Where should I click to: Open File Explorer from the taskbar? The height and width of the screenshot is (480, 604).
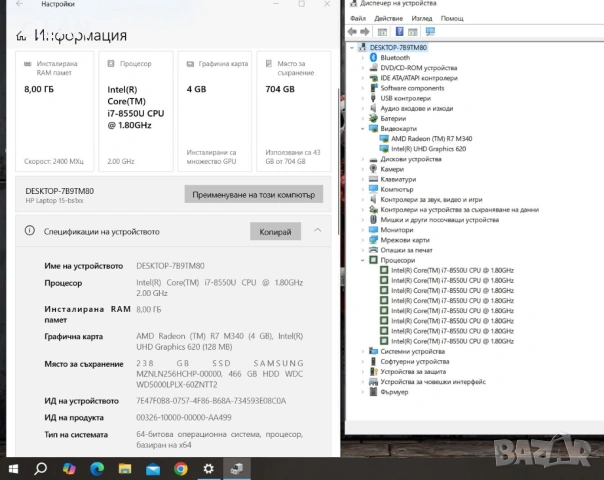click(125, 469)
